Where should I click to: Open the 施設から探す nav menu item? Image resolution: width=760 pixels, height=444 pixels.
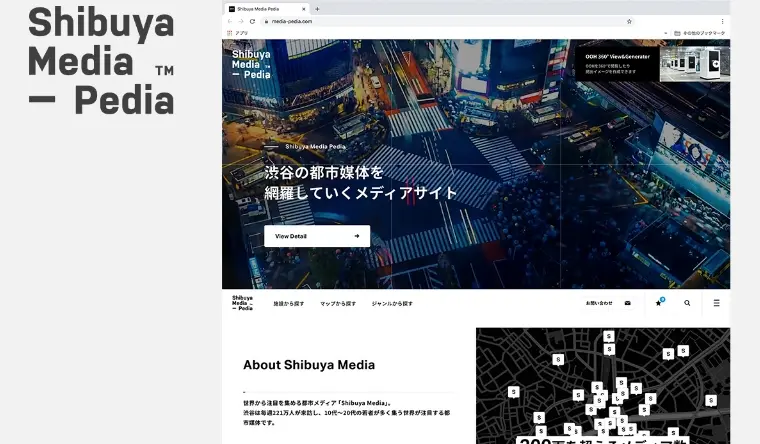pyautogui.click(x=288, y=303)
